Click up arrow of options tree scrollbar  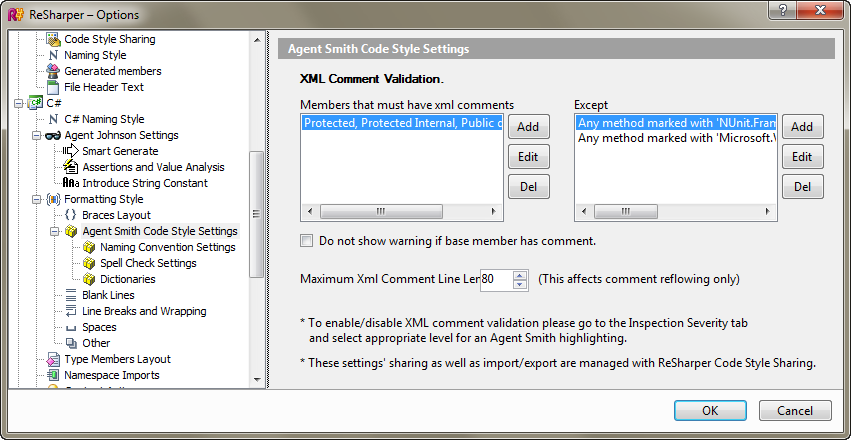pyautogui.click(x=257, y=40)
